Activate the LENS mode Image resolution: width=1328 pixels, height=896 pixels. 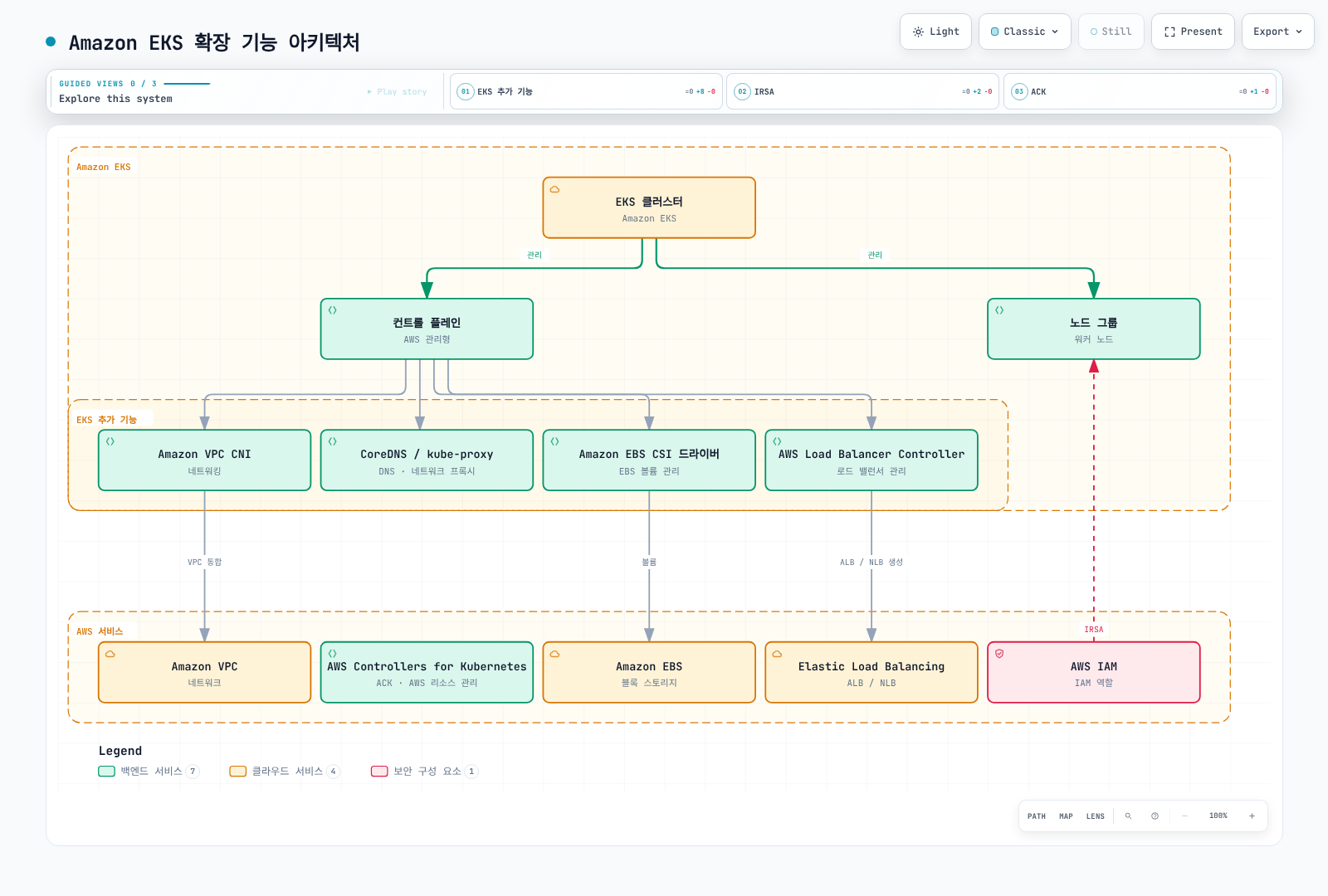tap(1096, 816)
